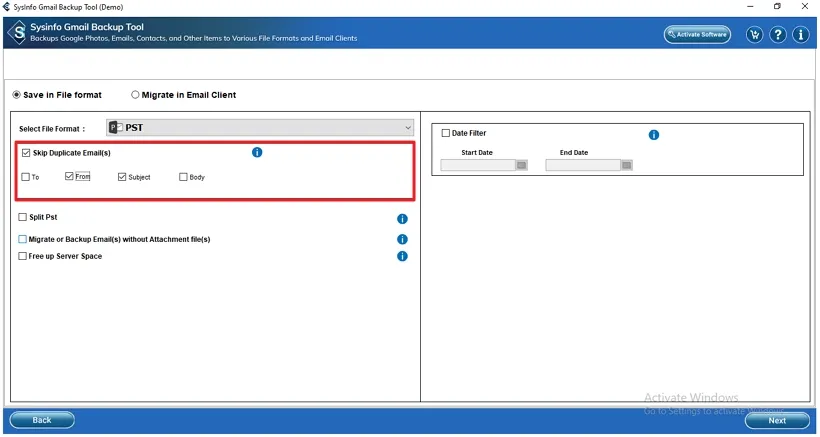Screen dimensions: 820x437
Task: Enable the Split Pst checkbox
Action: pos(22,217)
